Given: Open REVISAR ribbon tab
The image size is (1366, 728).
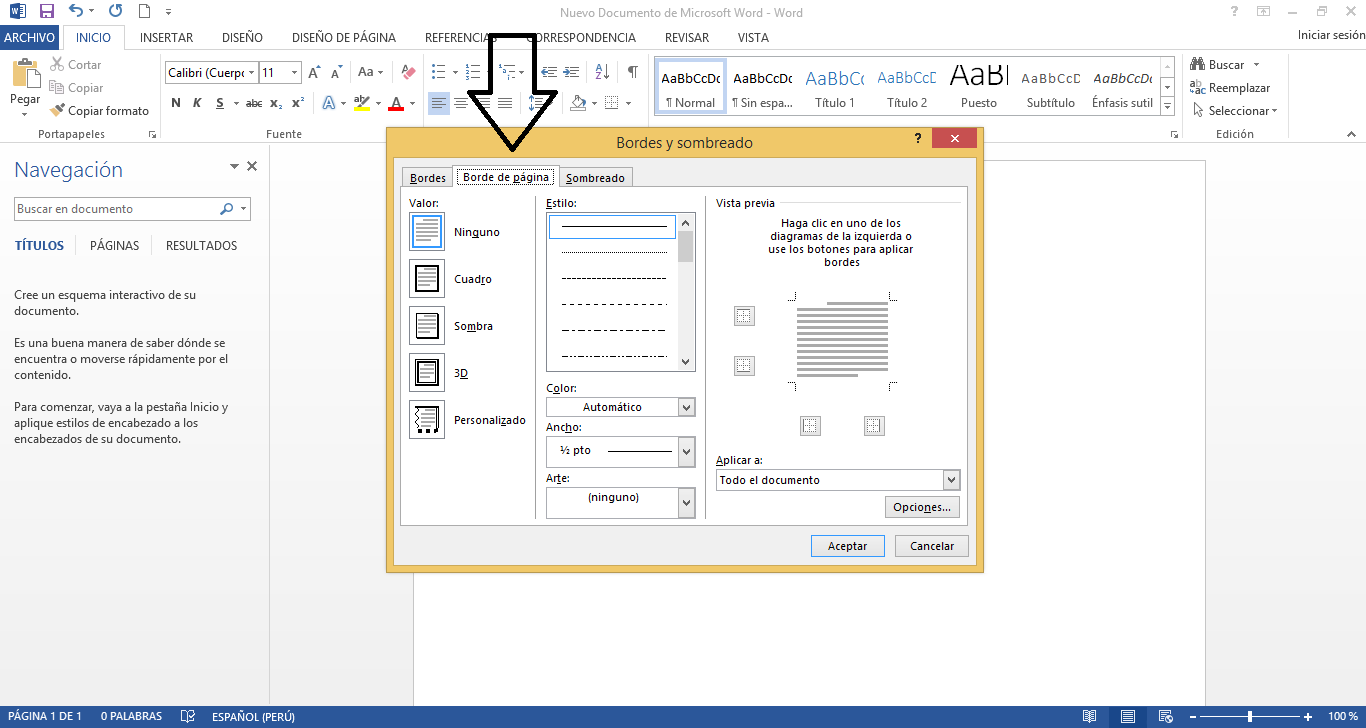Looking at the screenshot, I should pos(687,37).
